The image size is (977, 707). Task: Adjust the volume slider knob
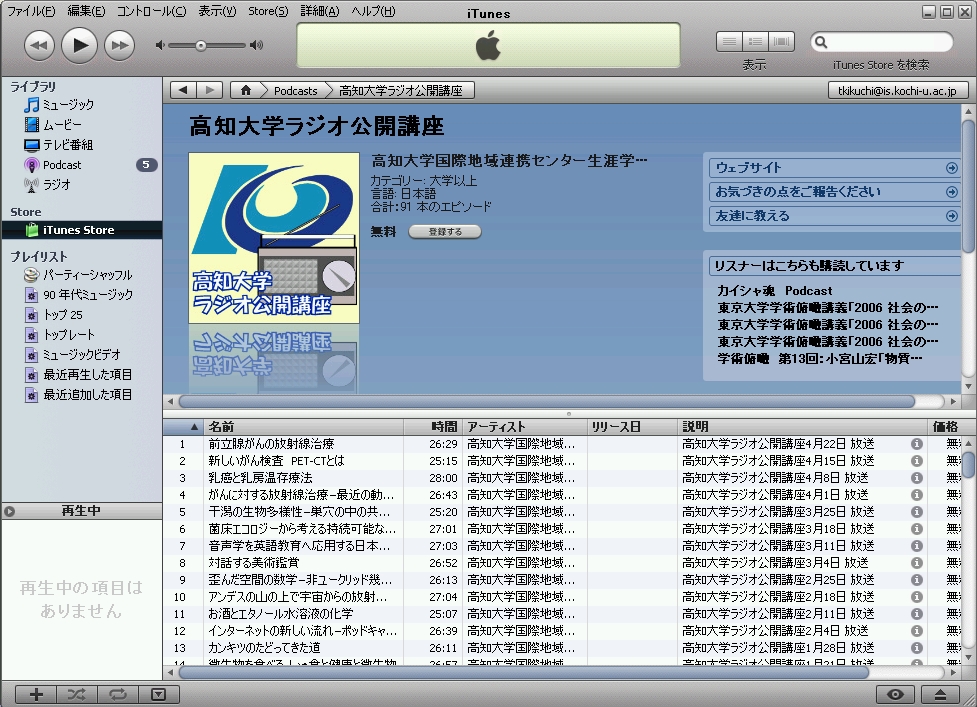(x=201, y=45)
